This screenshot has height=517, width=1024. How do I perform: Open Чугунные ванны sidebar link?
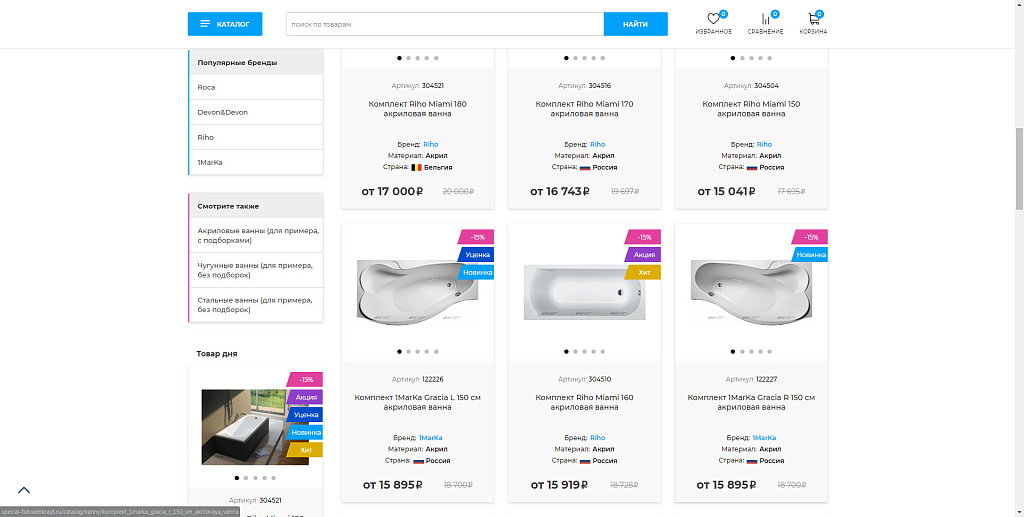tap(256, 270)
